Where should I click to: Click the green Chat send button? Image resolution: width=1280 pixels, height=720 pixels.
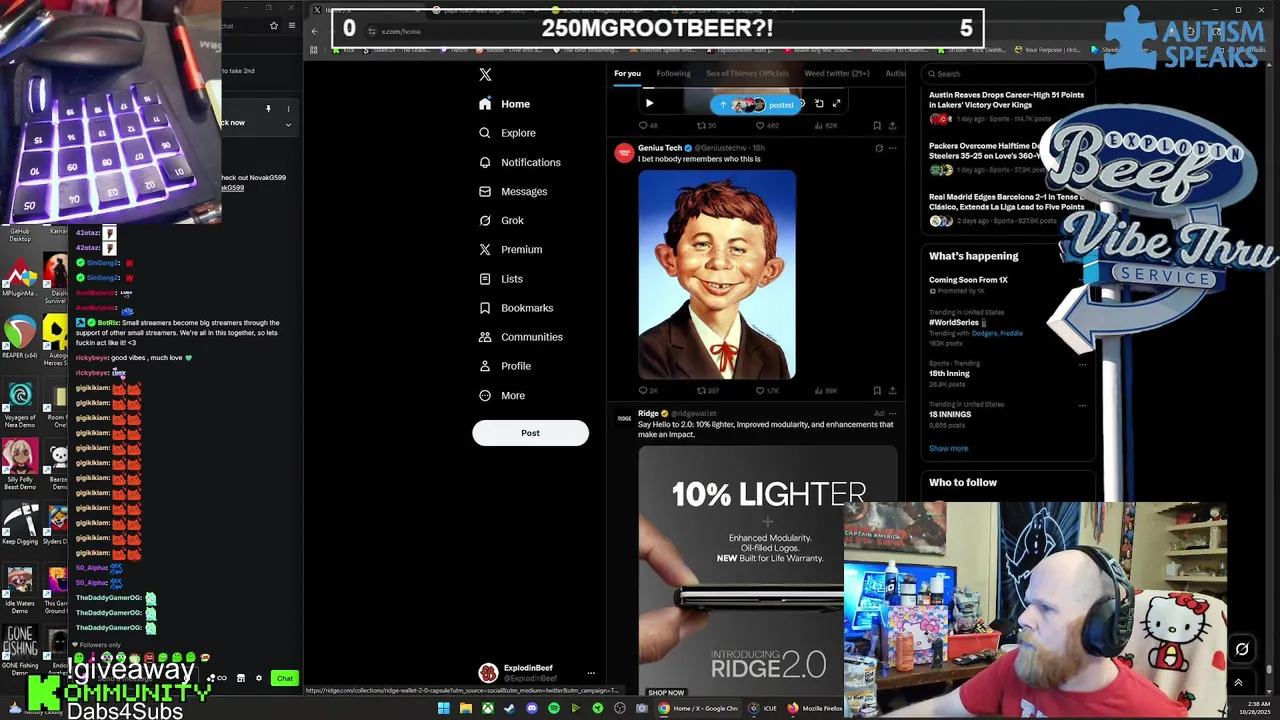click(x=285, y=679)
